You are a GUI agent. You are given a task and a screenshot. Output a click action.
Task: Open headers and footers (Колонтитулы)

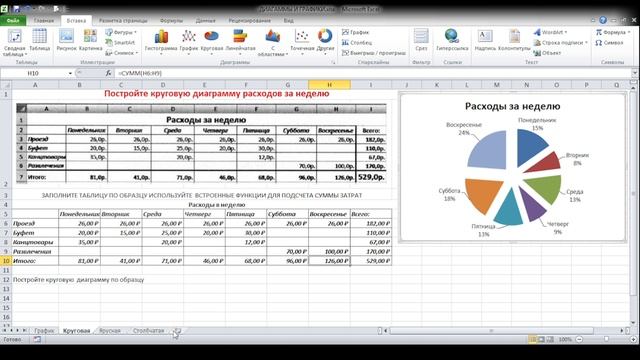[514, 40]
